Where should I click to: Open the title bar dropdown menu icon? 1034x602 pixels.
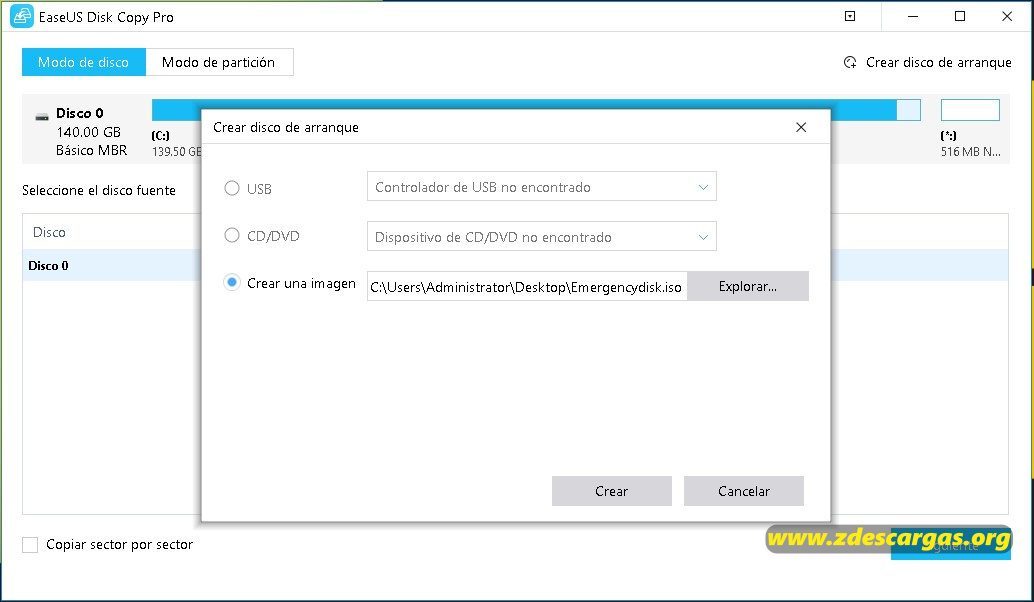[x=850, y=16]
